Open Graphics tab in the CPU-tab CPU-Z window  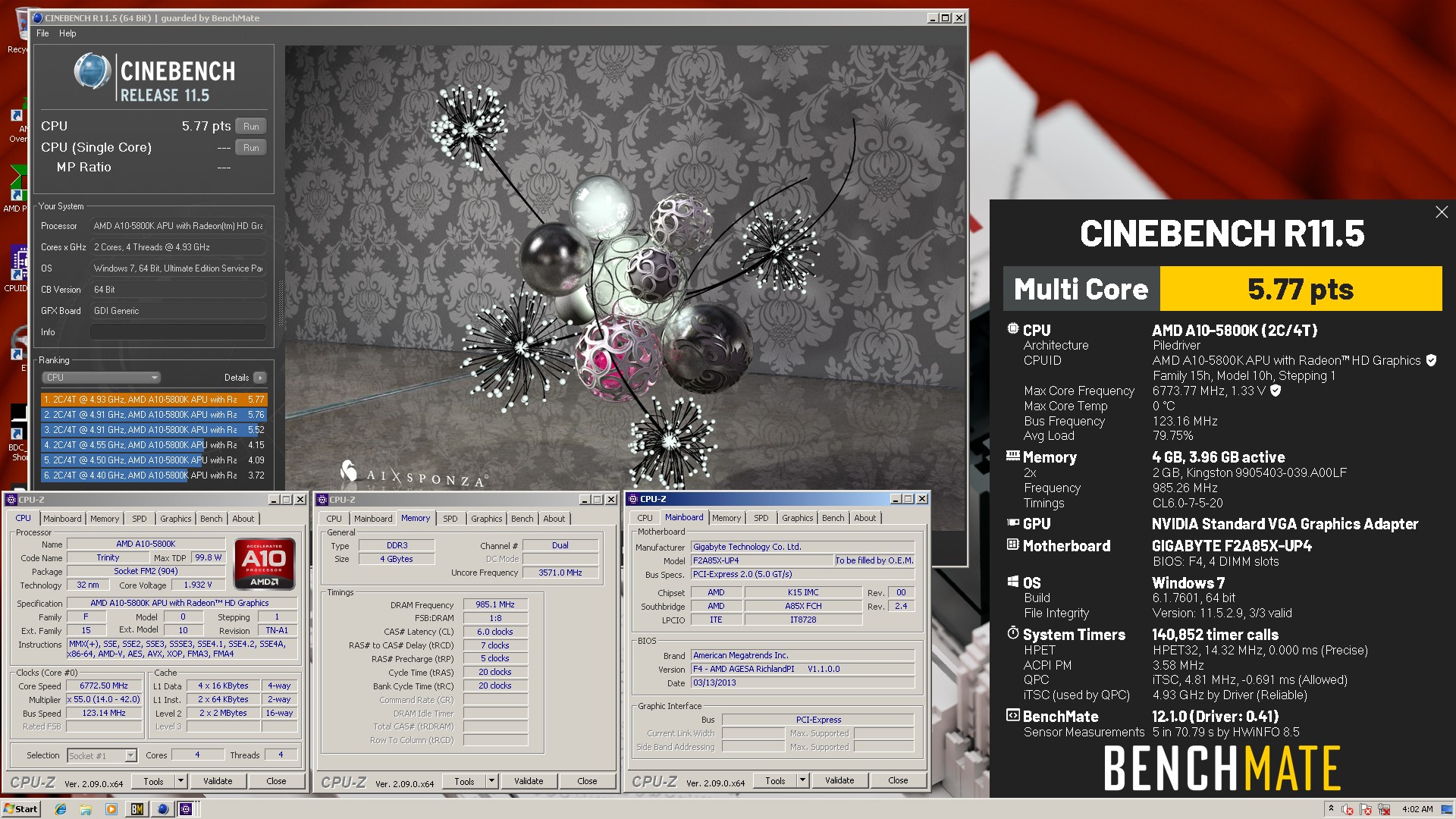175,519
